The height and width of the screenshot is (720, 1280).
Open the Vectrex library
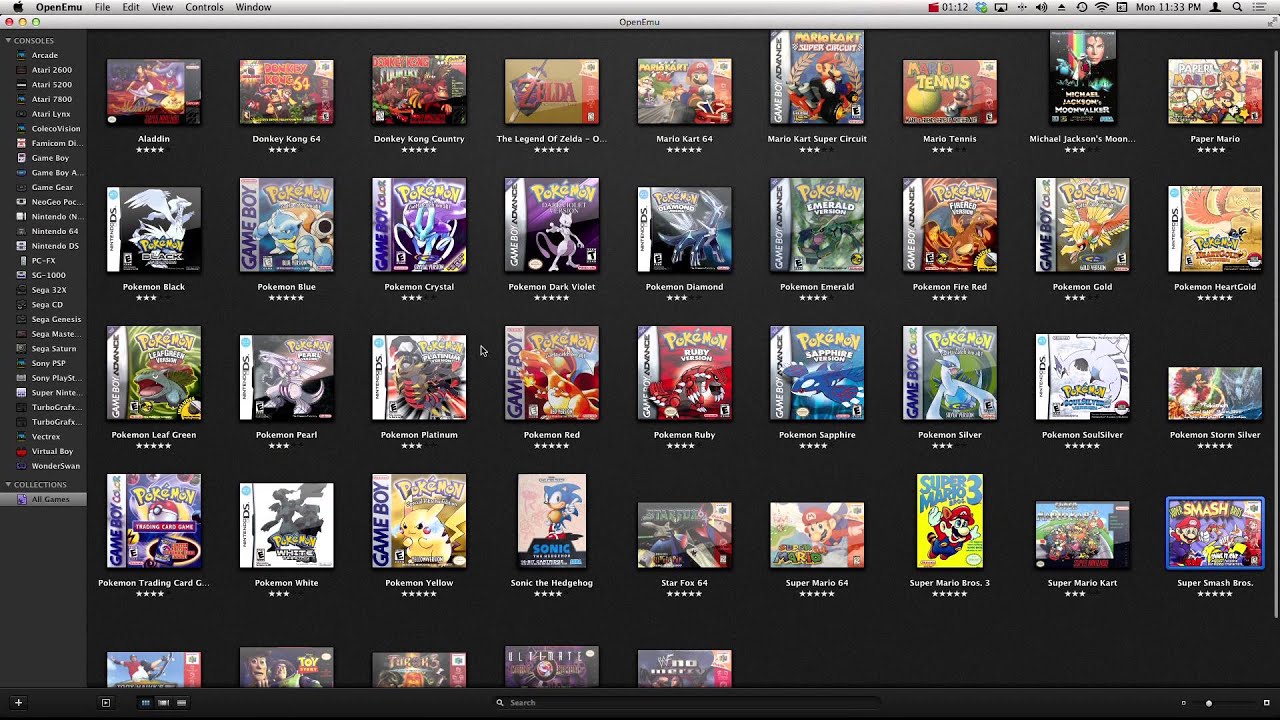pos(43,437)
